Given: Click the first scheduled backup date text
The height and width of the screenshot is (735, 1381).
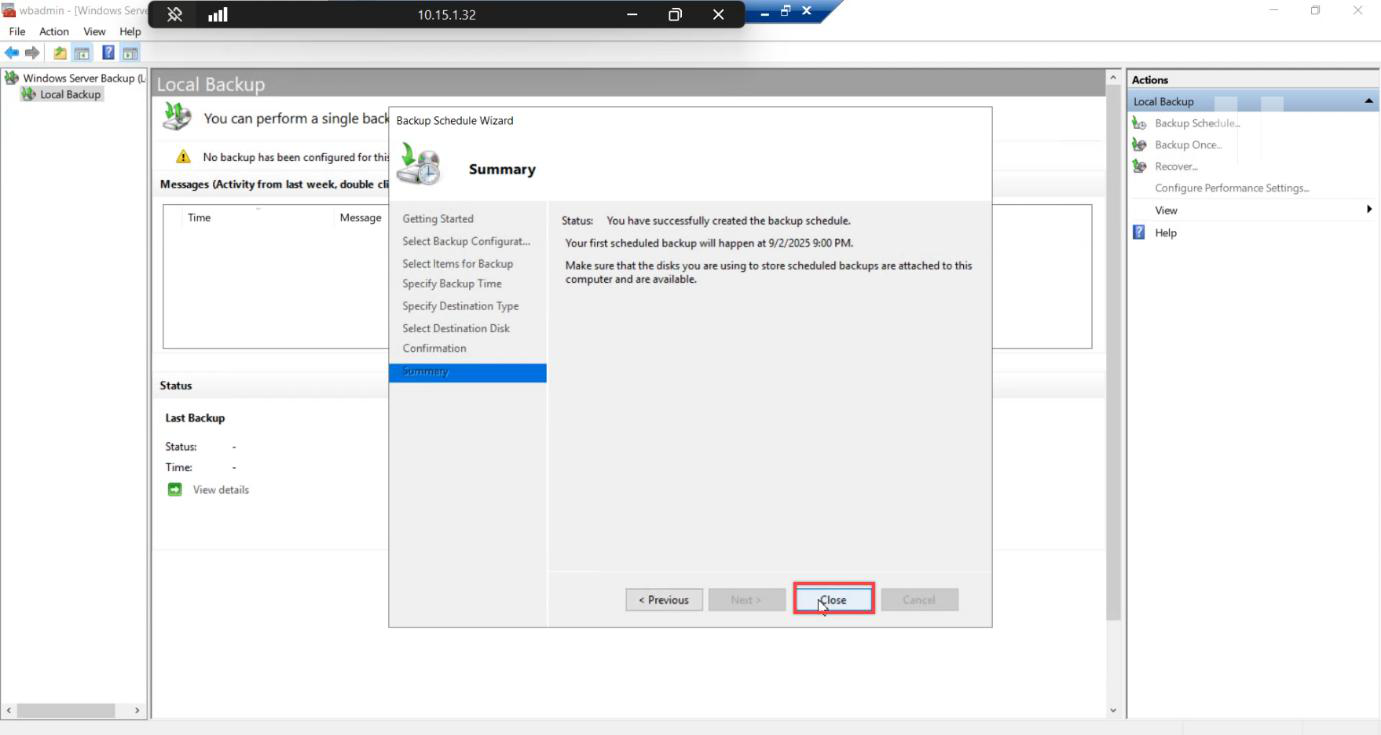Looking at the screenshot, I should click(709, 243).
